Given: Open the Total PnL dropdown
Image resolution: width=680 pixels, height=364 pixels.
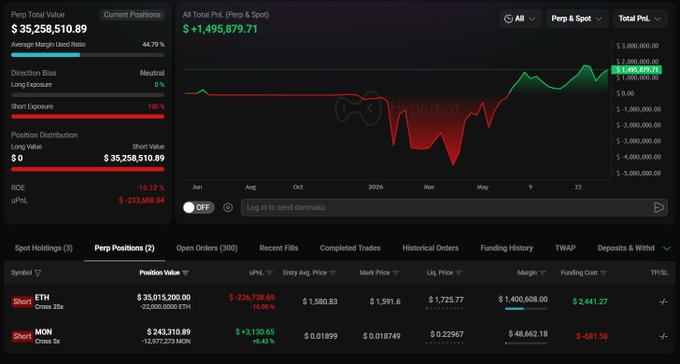Looking at the screenshot, I should click(640, 19).
